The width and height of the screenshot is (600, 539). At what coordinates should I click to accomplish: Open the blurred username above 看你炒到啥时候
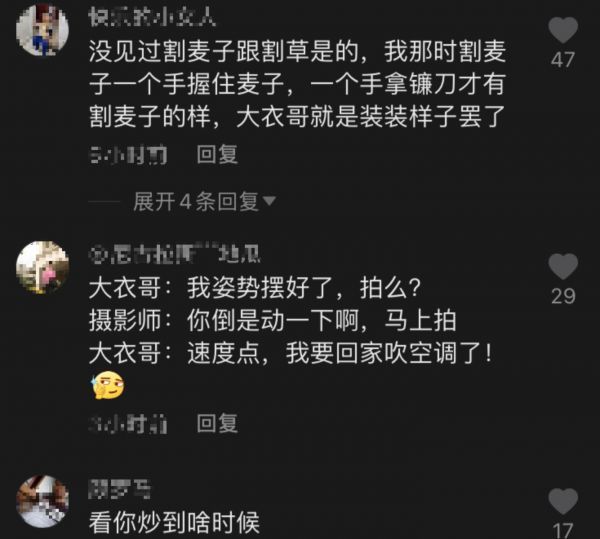119,489
